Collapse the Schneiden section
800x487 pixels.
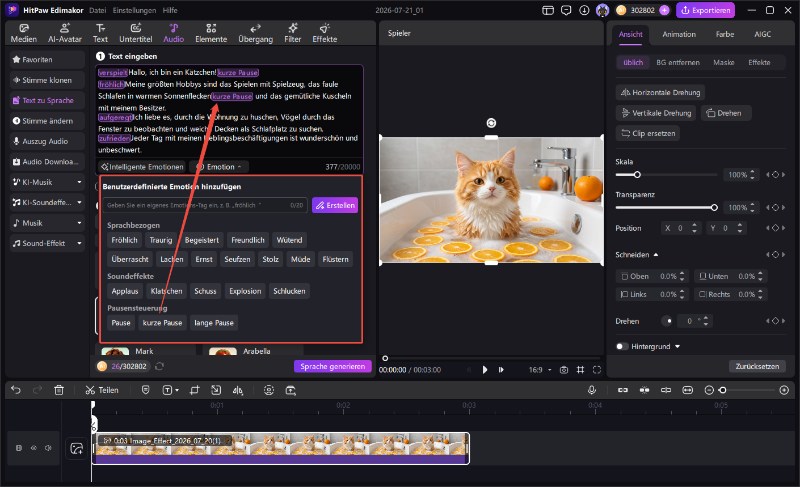pos(656,254)
